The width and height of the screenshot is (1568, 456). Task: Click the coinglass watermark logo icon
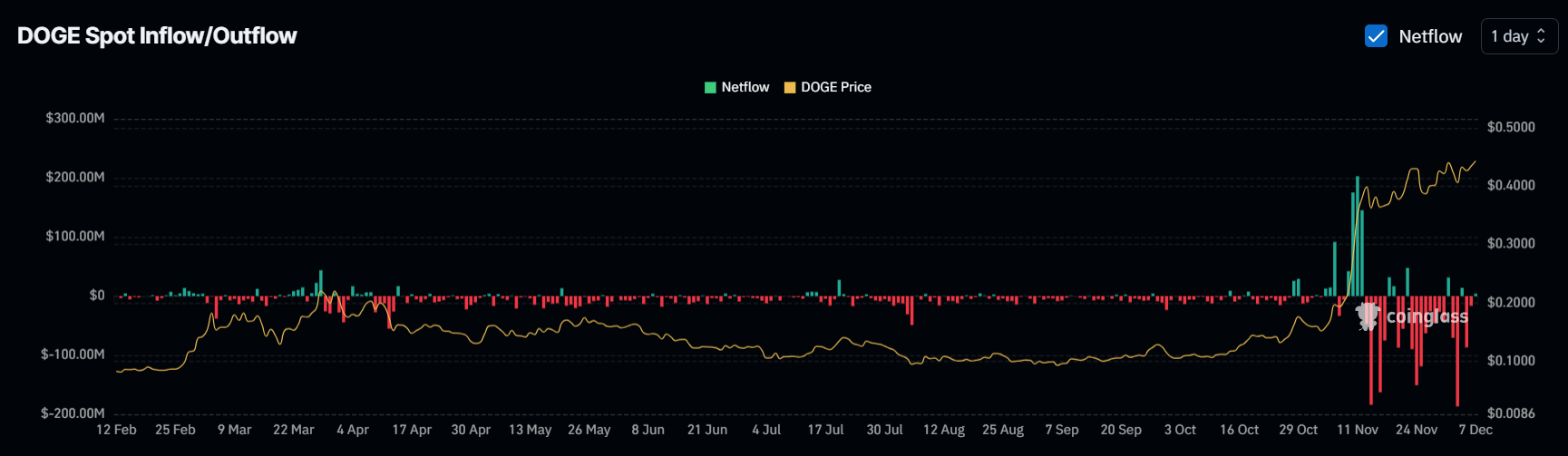pyautogui.click(x=1367, y=316)
